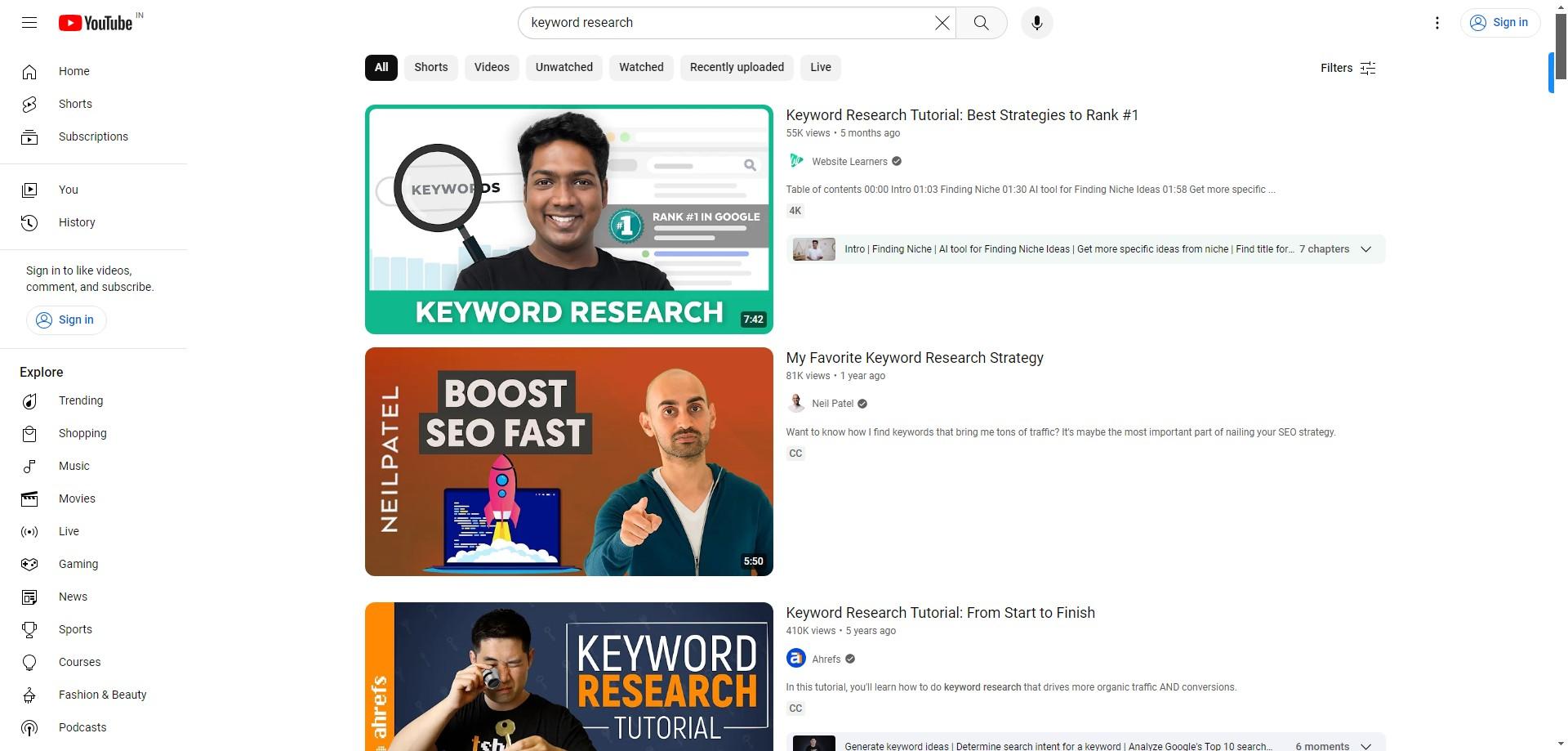
Task: Open Fashion & Beauty under Explore
Action: pos(94,695)
